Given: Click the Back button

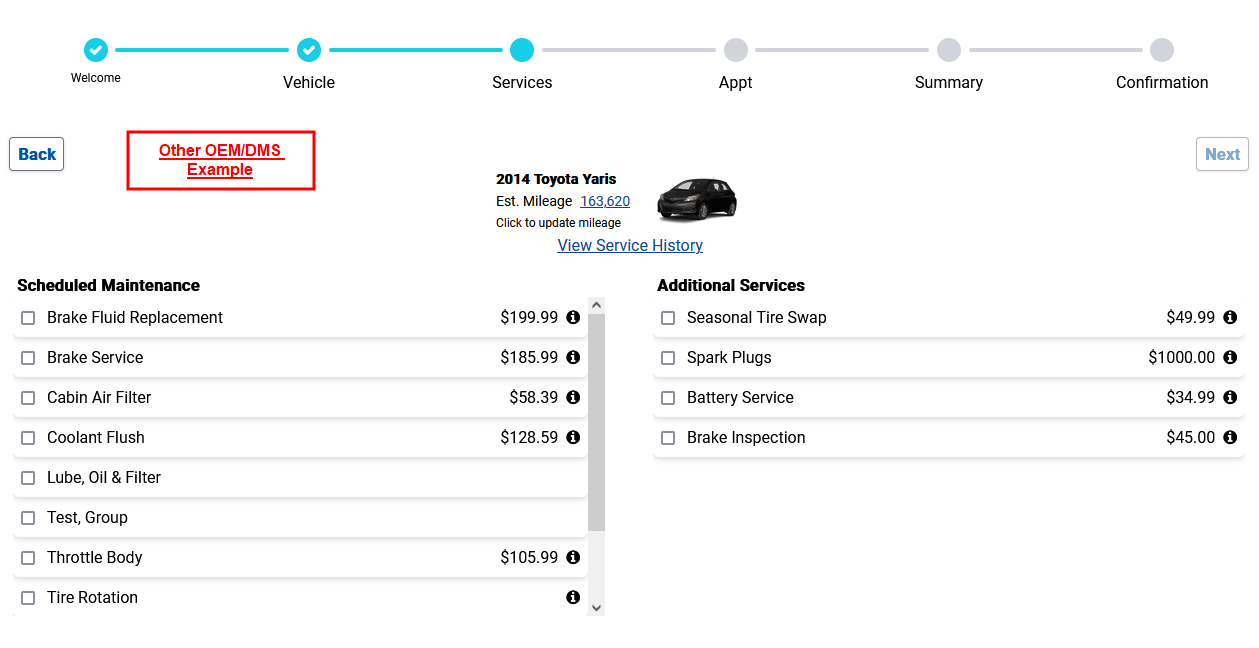Looking at the screenshot, I should coord(37,154).
